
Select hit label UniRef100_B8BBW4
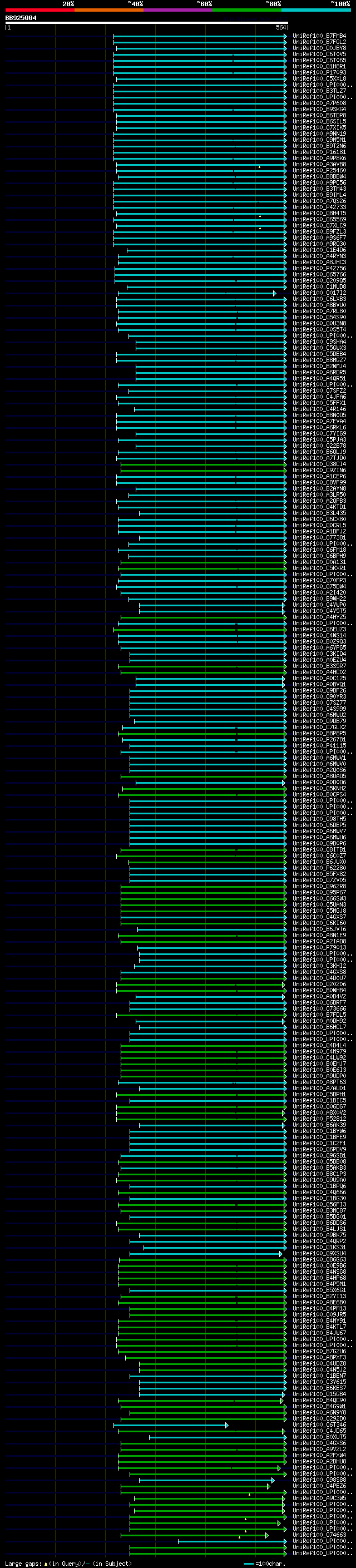[319, 176]
